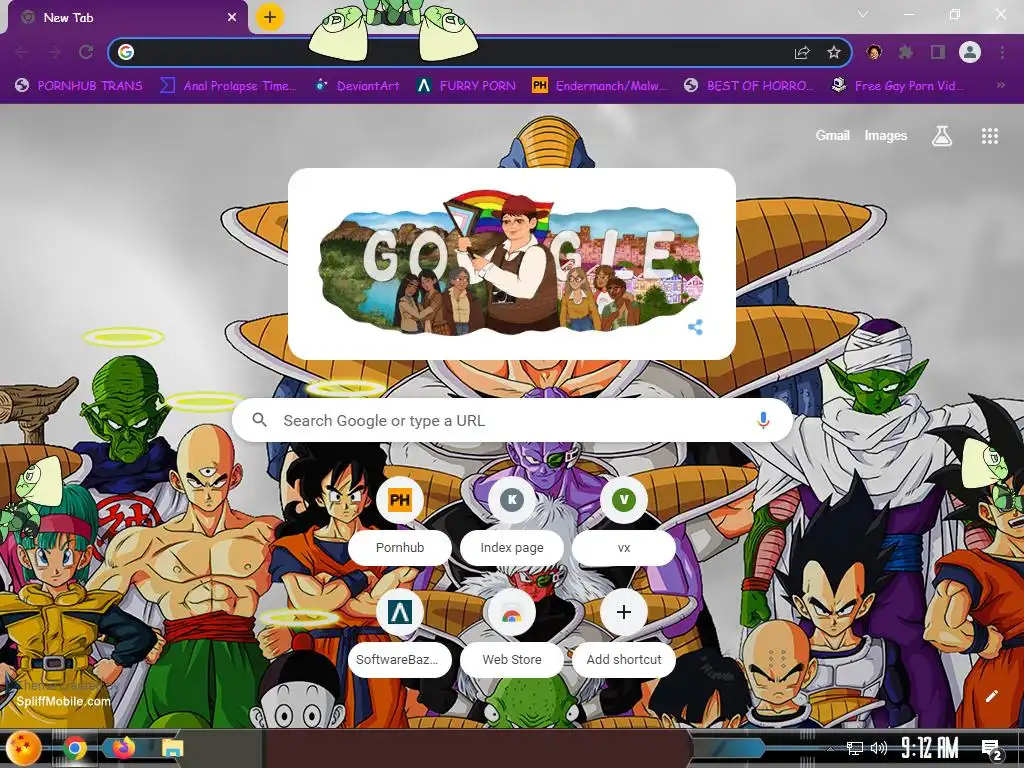Open the vx shortcut tile
This screenshot has width=1024, height=768.
[624, 520]
